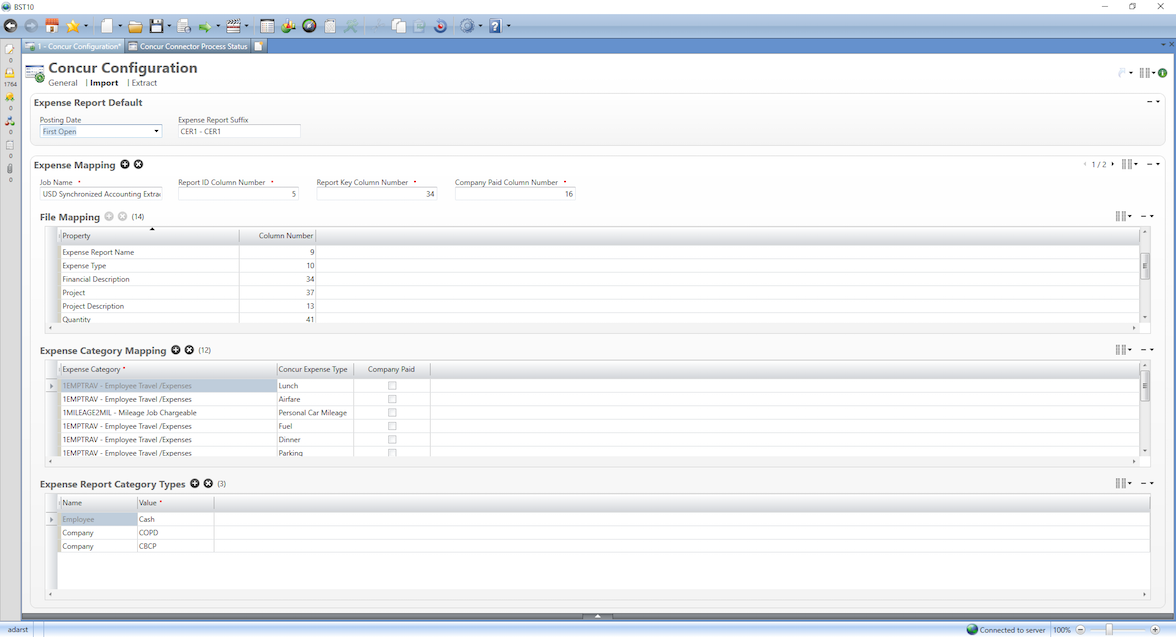This screenshot has width=1176, height=637.
Task: Zoom out with the minus button
Action: [1081, 629]
